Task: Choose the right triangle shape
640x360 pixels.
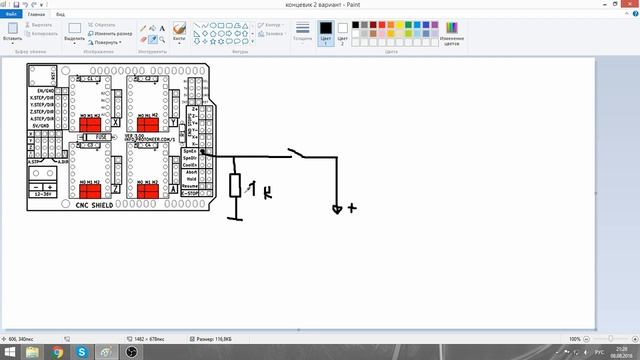Action: (x=197, y=33)
